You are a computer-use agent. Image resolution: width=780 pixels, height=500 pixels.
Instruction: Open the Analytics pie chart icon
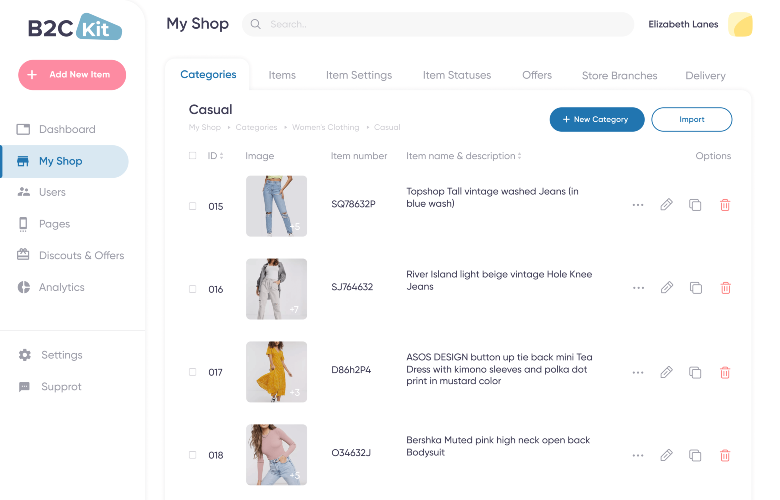(x=24, y=287)
